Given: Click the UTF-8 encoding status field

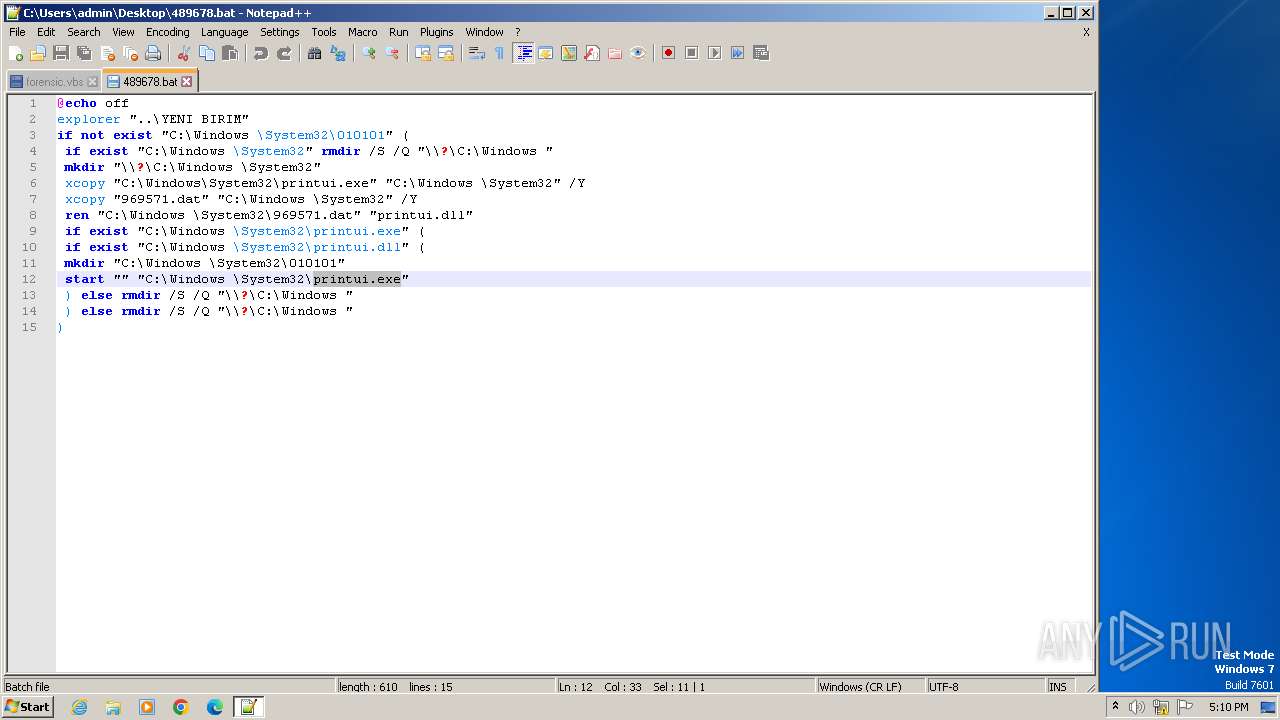Looking at the screenshot, I should 985,687.
